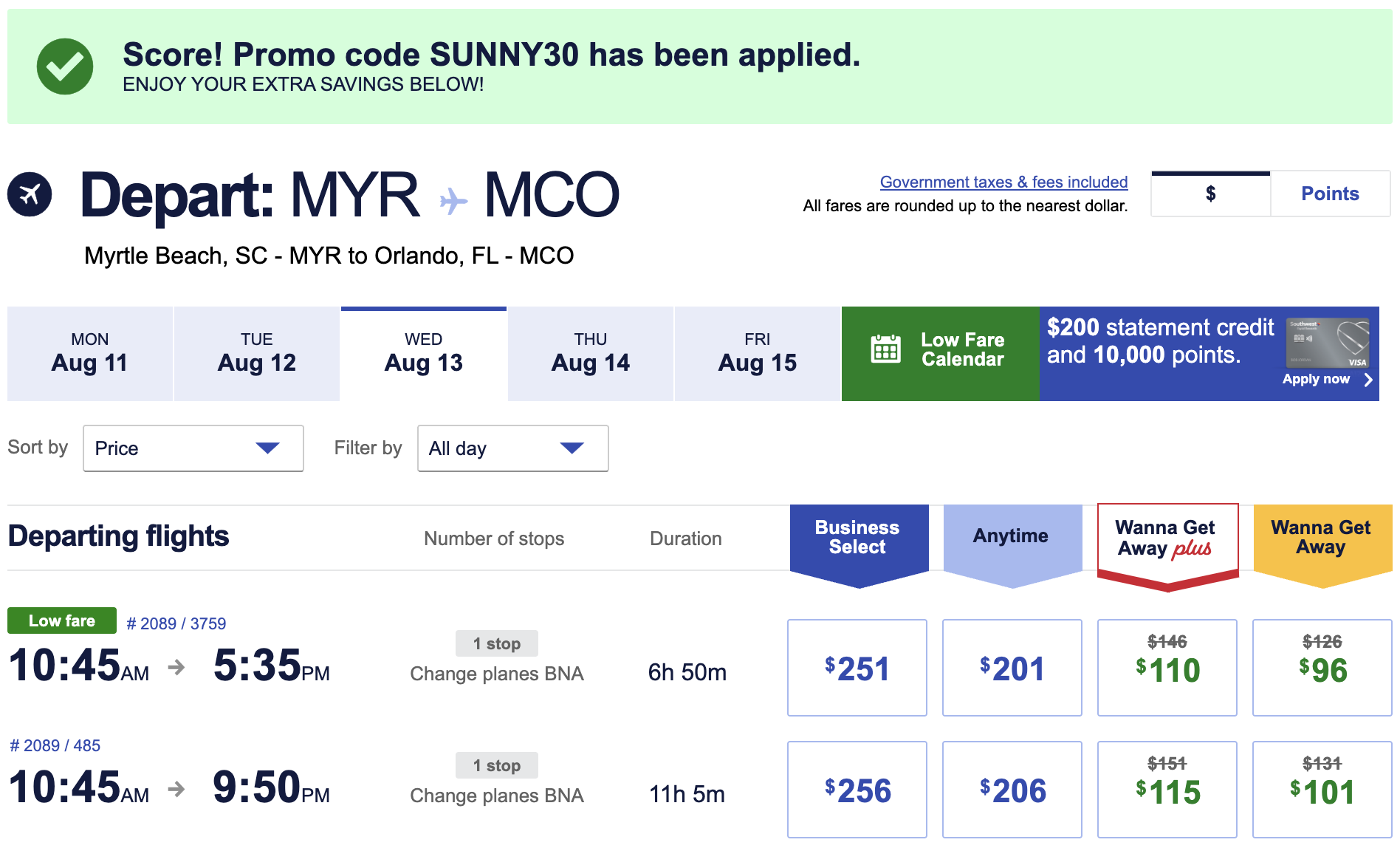Click the round airplane depart icon
Image resolution: width=1400 pixels, height=848 pixels.
point(30,194)
